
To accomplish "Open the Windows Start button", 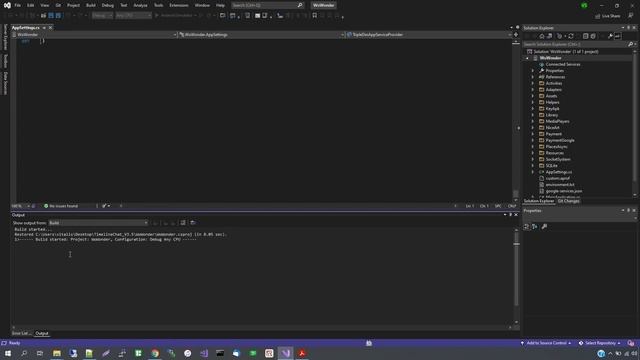I will [8, 353].
